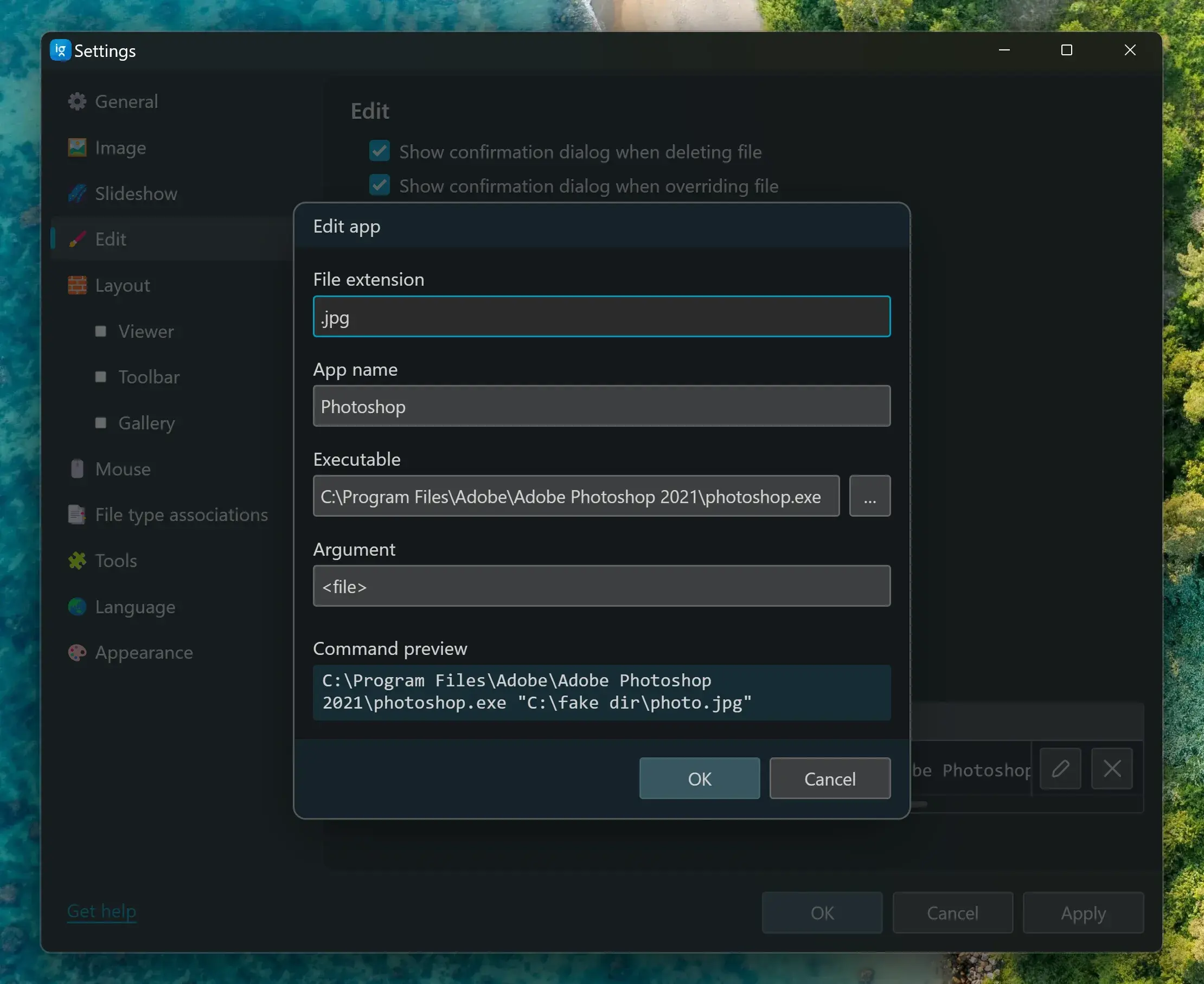The height and width of the screenshot is (984, 1204).
Task: Open the Viewer layout sub-item
Action: click(x=146, y=331)
